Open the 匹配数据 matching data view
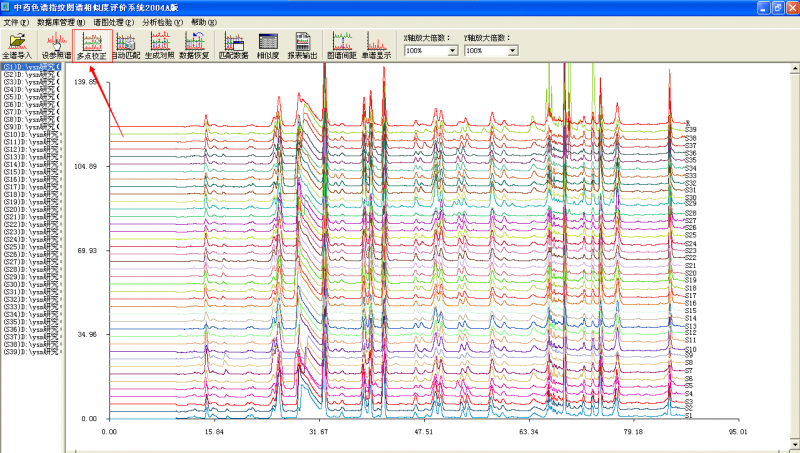The height and width of the screenshot is (453, 800). (x=234, y=45)
